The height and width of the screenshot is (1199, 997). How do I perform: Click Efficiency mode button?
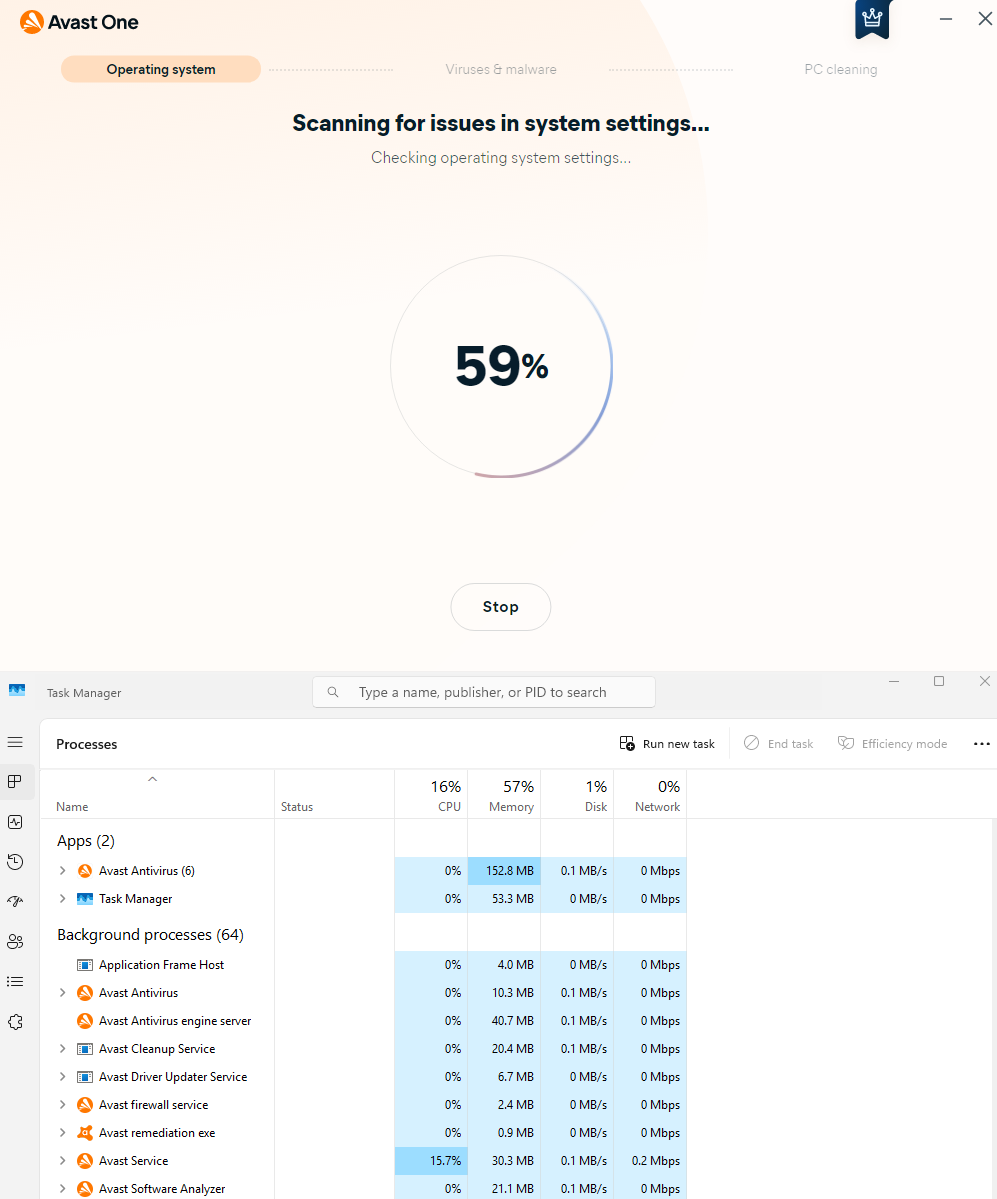tap(892, 743)
